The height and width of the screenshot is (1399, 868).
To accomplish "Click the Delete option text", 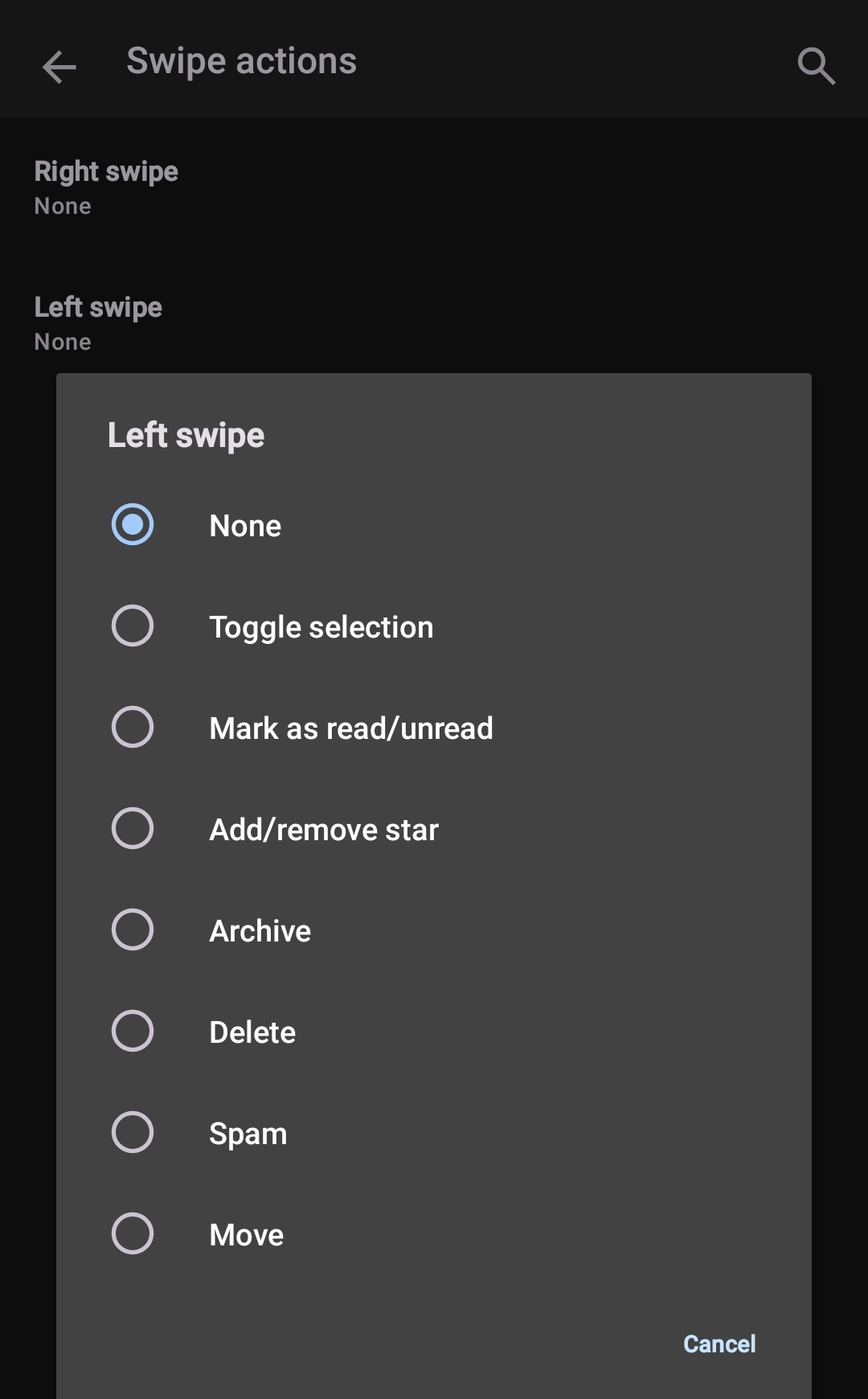I will tap(252, 1032).
